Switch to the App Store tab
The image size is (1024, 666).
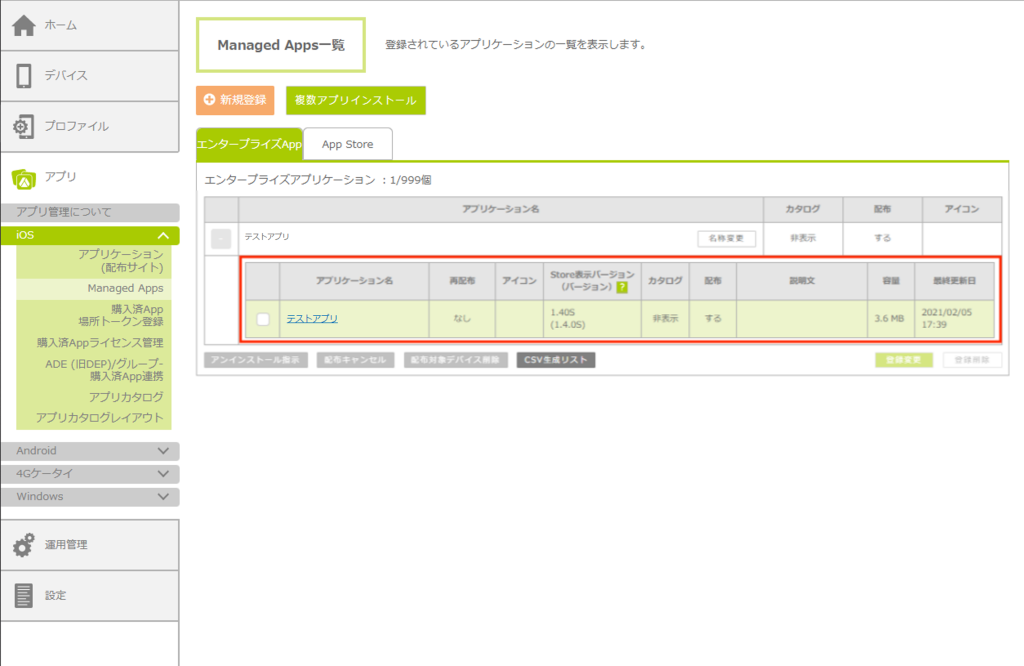point(347,145)
